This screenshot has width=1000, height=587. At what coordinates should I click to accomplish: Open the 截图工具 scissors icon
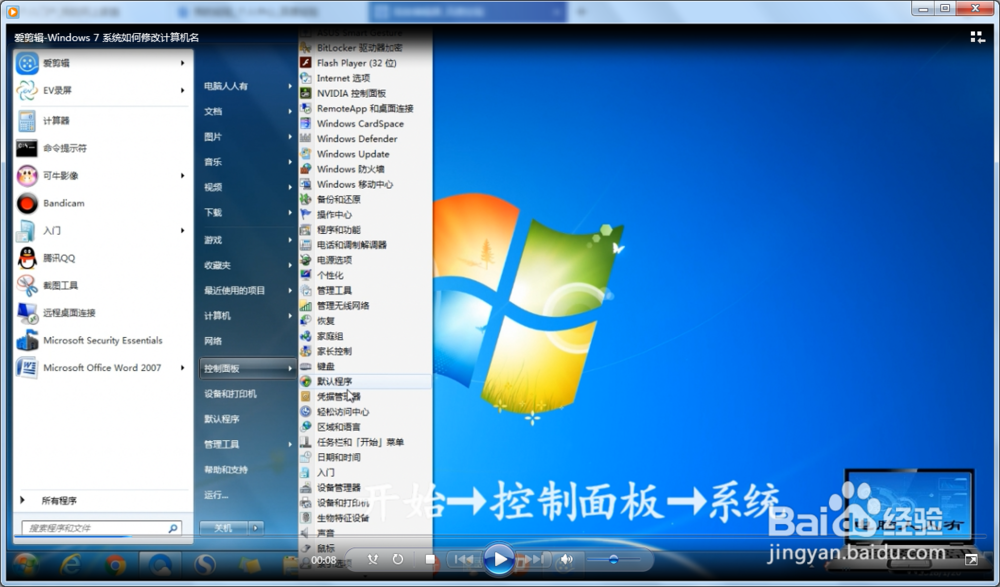tap(27, 285)
